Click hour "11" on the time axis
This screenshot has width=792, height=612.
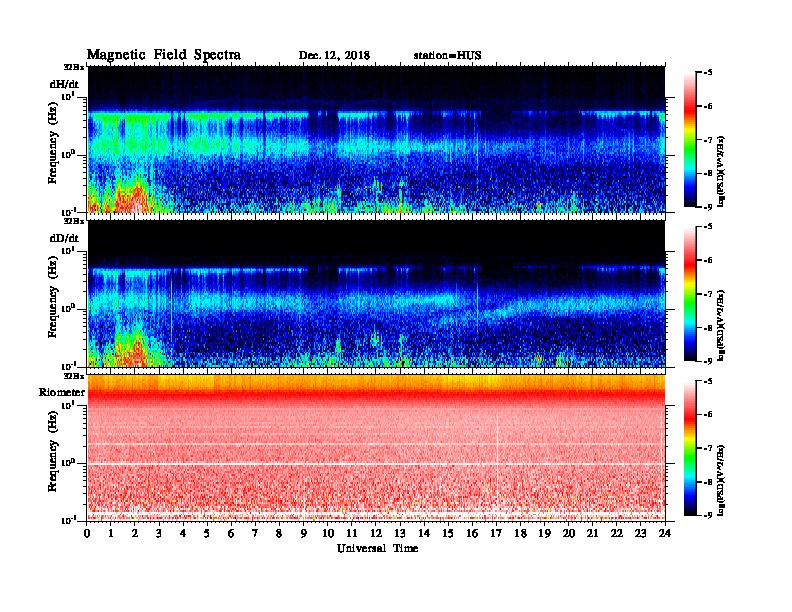tap(352, 533)
